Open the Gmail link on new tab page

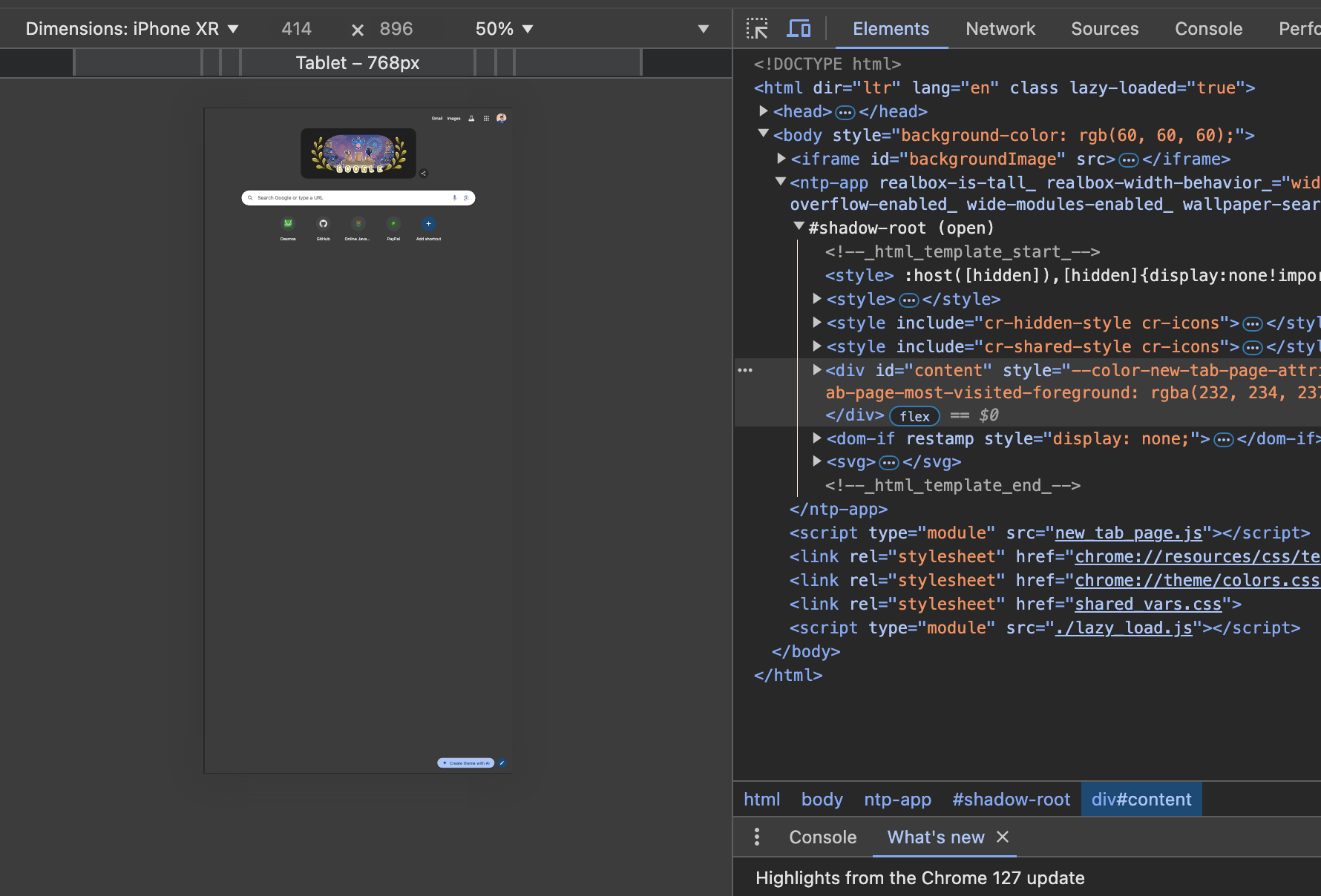[437, 118]
